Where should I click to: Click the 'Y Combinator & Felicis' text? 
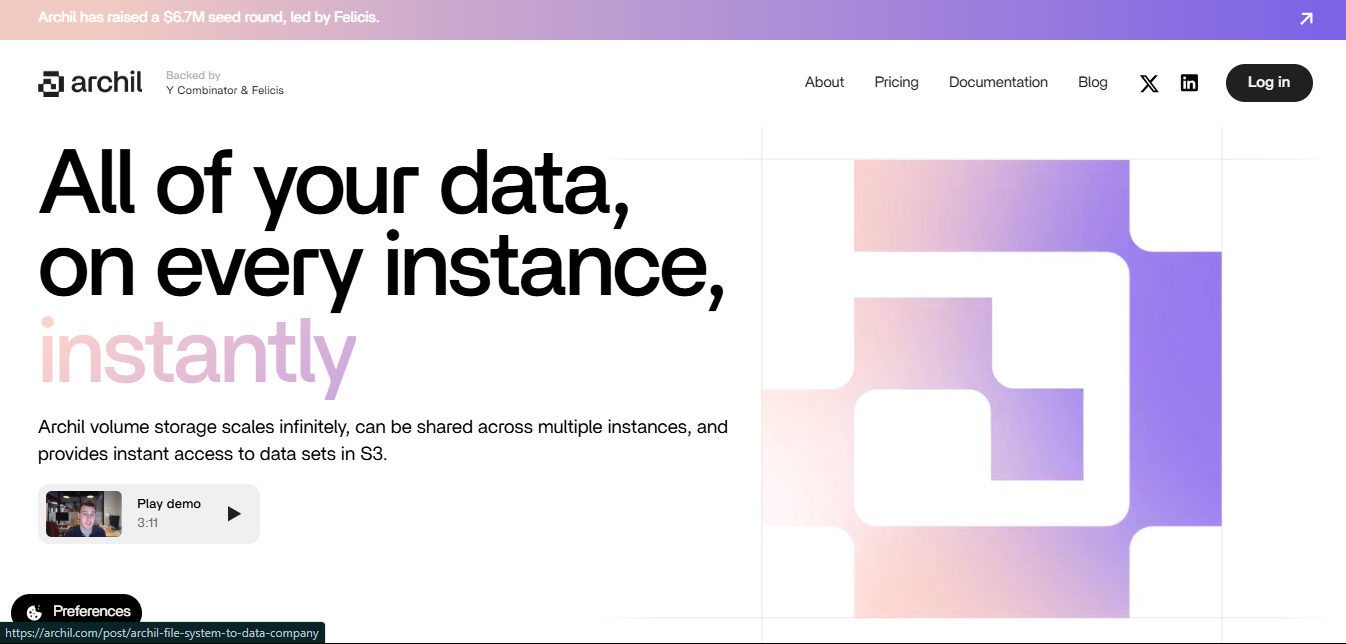coord(225,90)
